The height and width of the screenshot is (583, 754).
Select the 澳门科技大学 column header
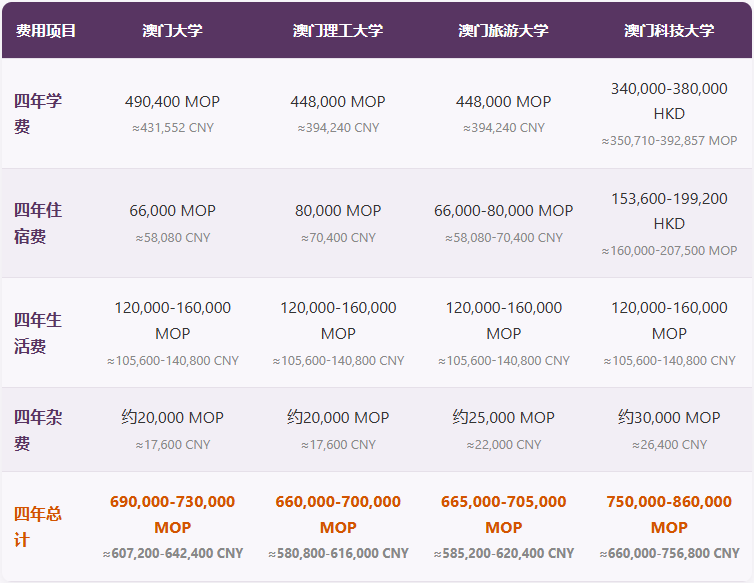(669, 30)
